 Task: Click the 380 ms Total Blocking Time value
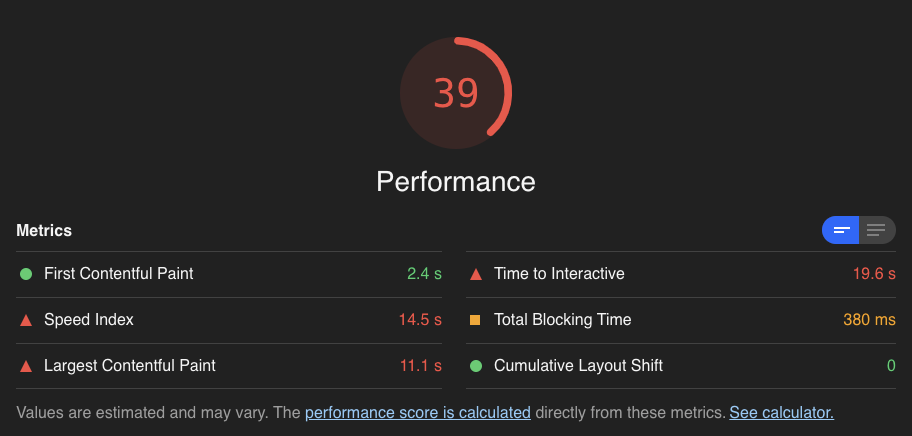[x=870, y=320]
